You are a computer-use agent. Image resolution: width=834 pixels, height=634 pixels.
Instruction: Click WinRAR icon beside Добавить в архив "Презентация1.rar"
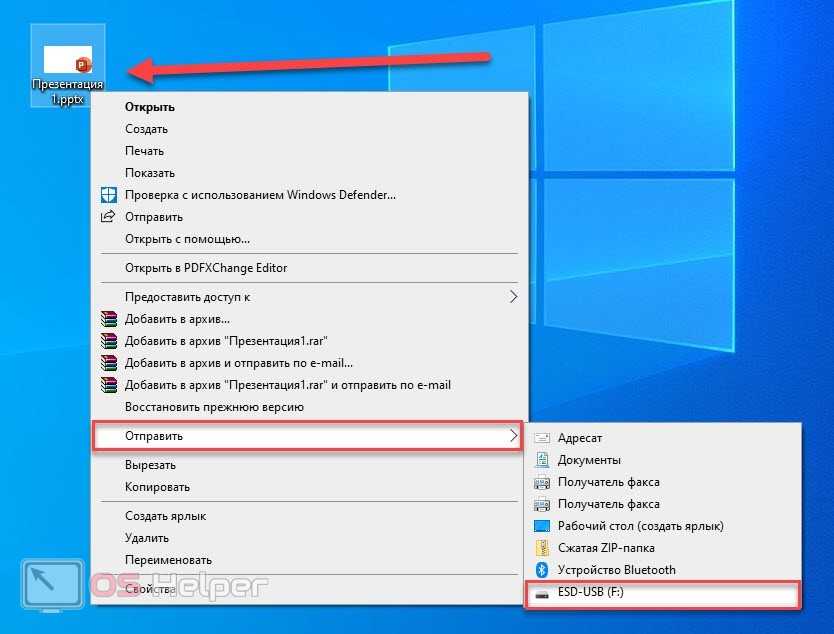[109, 341]
